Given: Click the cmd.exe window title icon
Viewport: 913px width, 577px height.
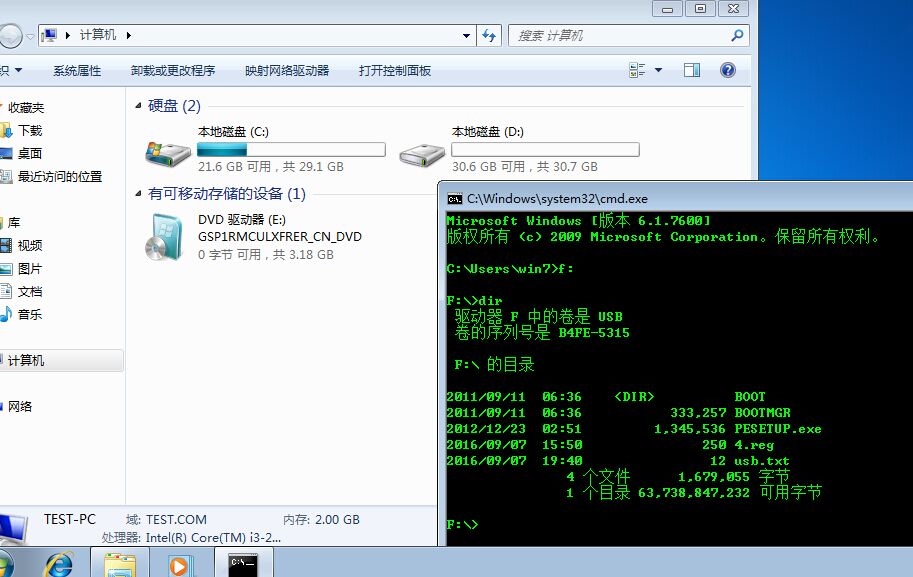Looking at the screenshot, I should coord(455,199).
